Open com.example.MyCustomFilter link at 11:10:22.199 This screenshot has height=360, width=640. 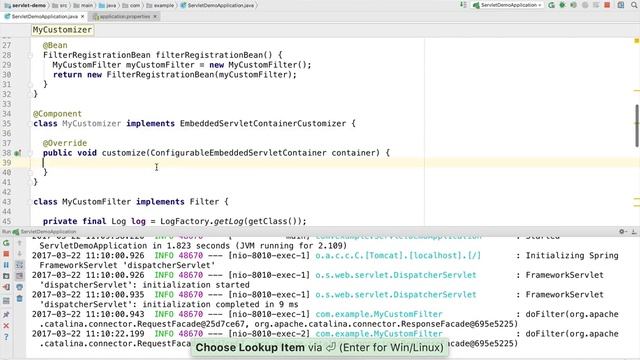click(x=379, y=334)
